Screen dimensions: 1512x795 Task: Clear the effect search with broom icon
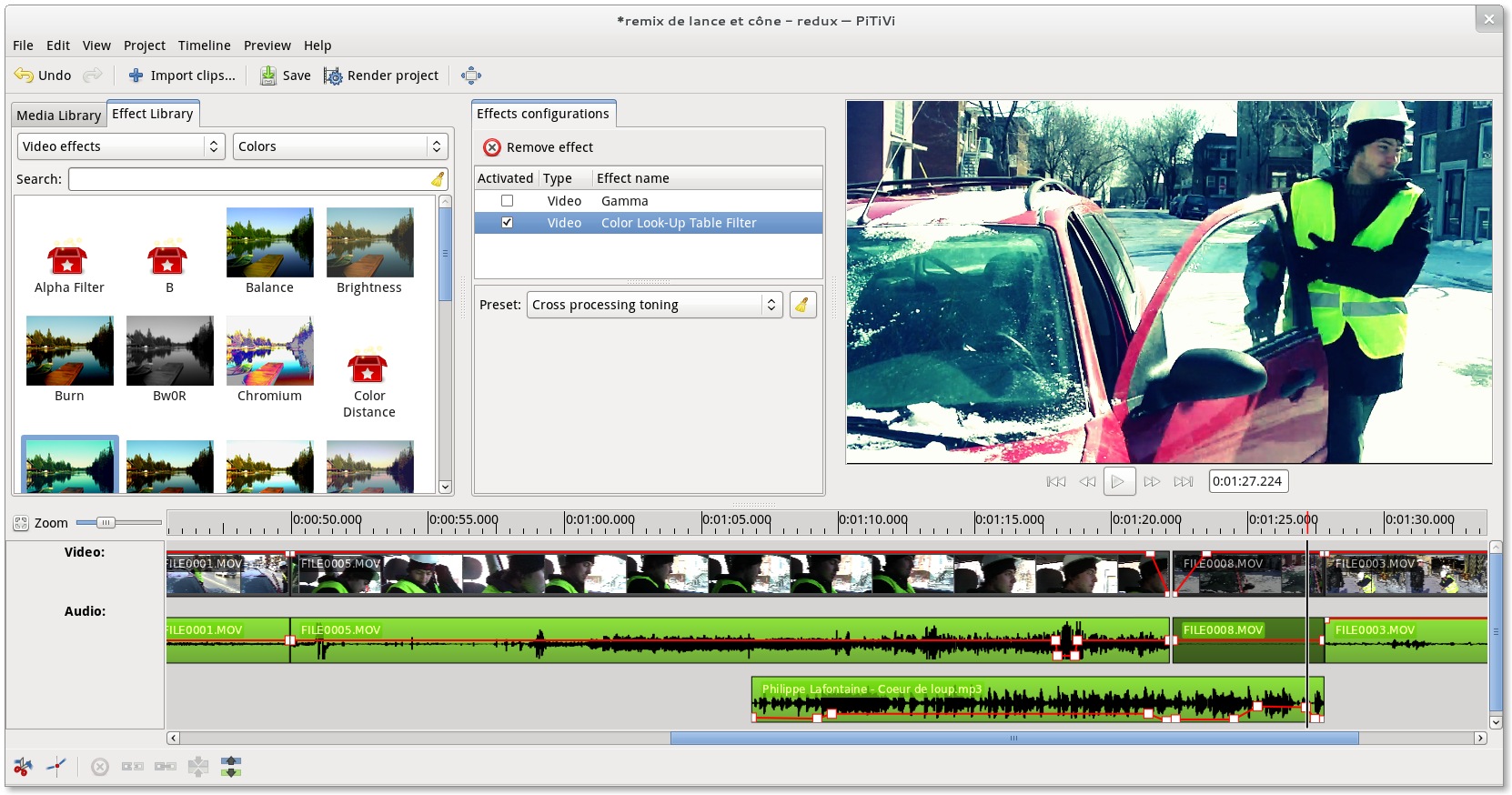[x=438, y=179]
